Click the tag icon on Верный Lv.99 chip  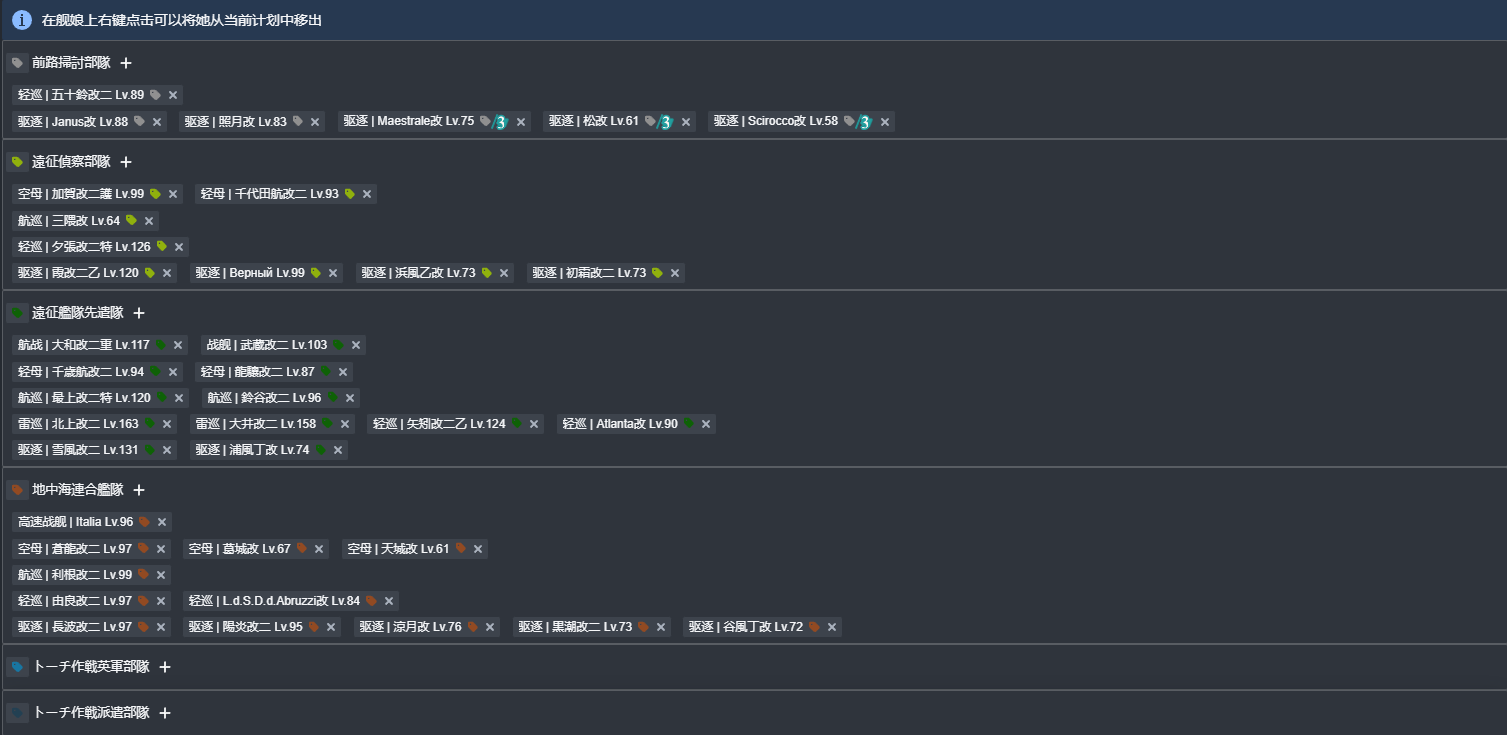point(316,272)
